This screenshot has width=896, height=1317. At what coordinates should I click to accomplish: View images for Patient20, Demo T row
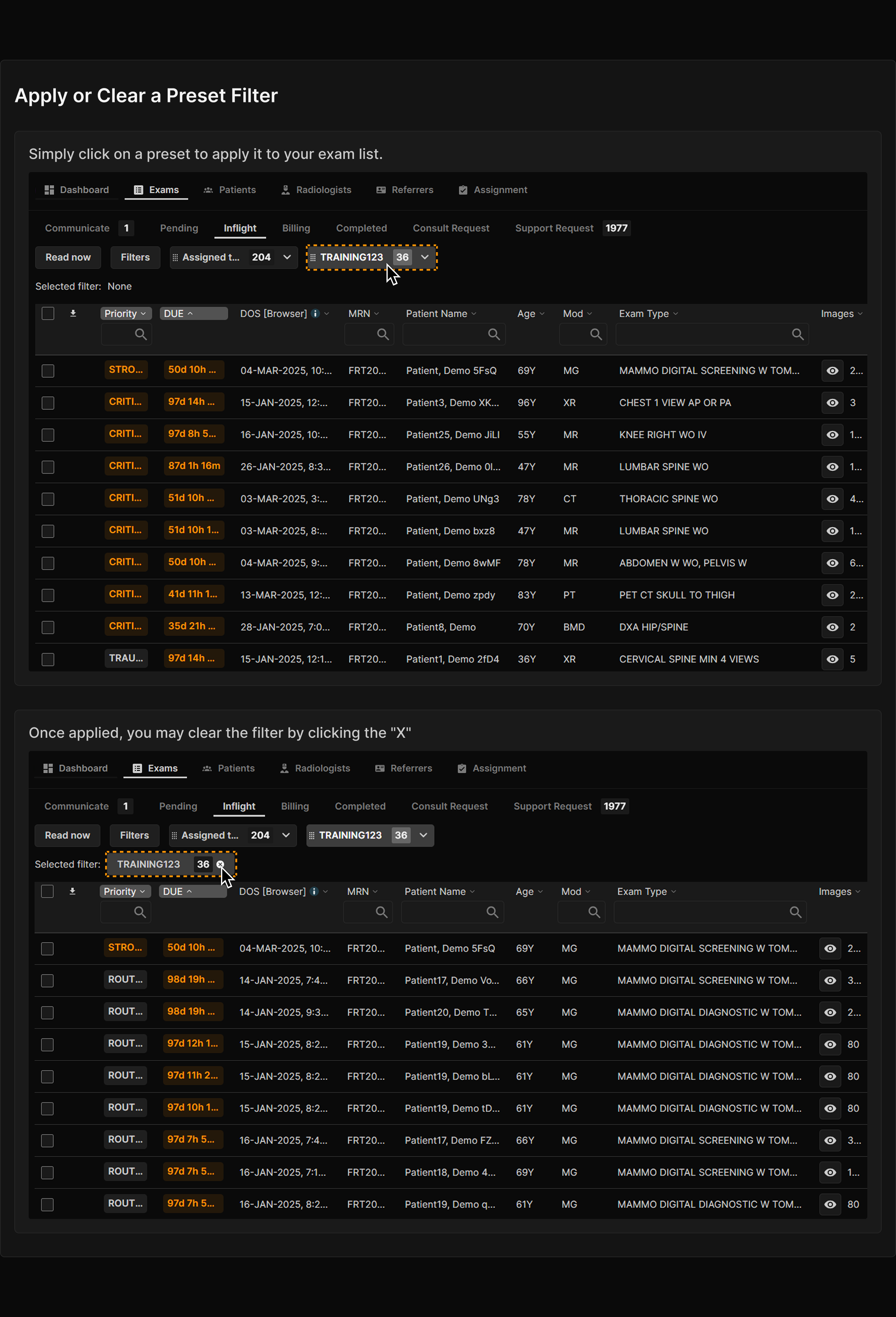pyautogui.click(x=830, y=1012)
